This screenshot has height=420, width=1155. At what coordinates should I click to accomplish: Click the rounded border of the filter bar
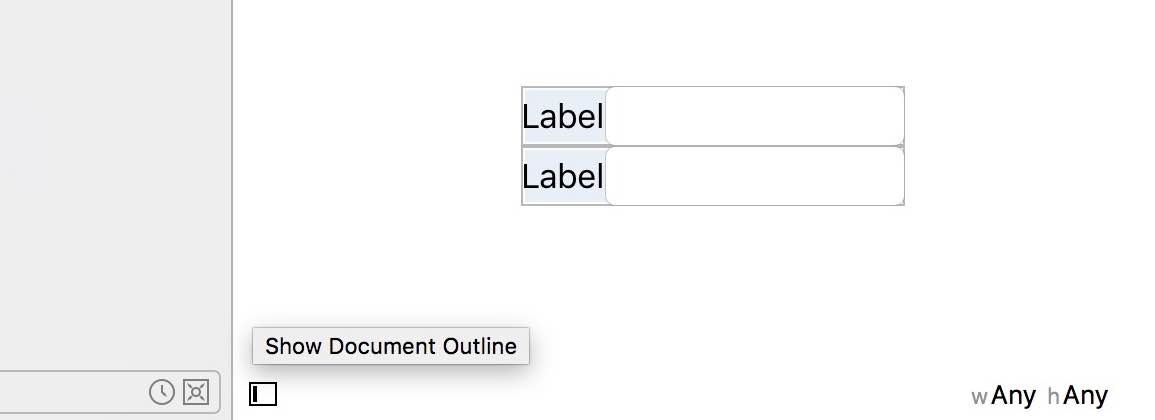(220, 392)
